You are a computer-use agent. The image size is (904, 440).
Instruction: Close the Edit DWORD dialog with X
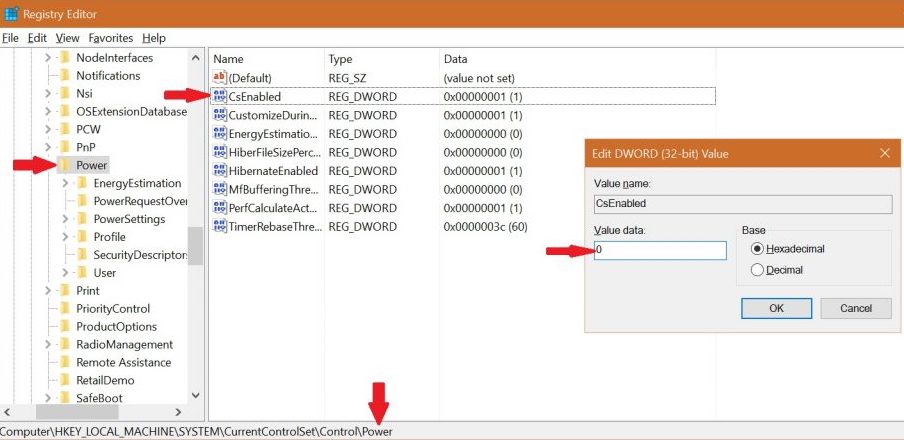point(885,153)
